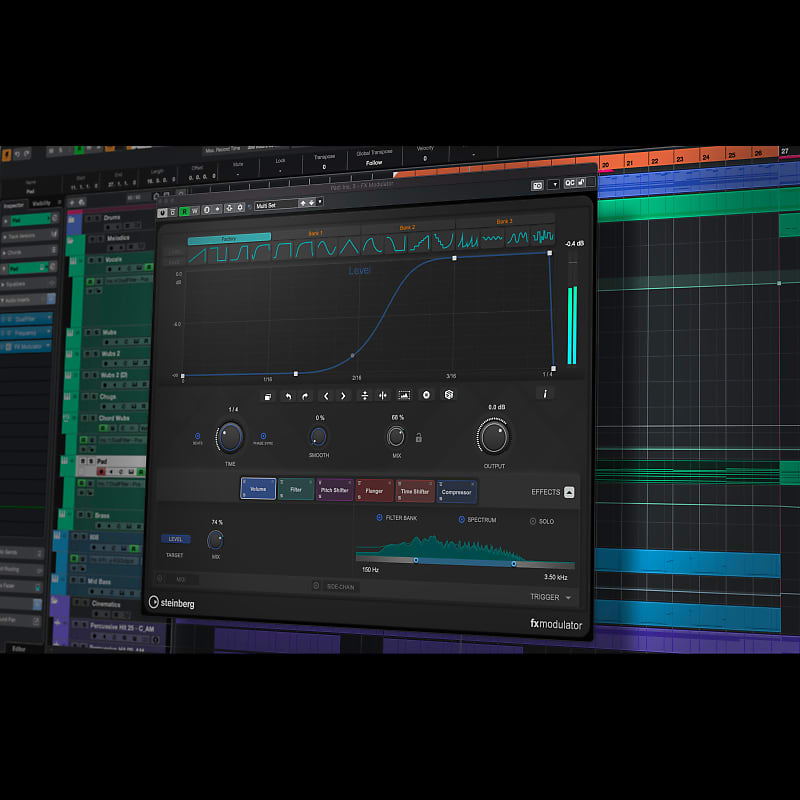Viewport: 800px width, 800px height.
Task: Flip the curve vertically
Action: click(364, 395)
